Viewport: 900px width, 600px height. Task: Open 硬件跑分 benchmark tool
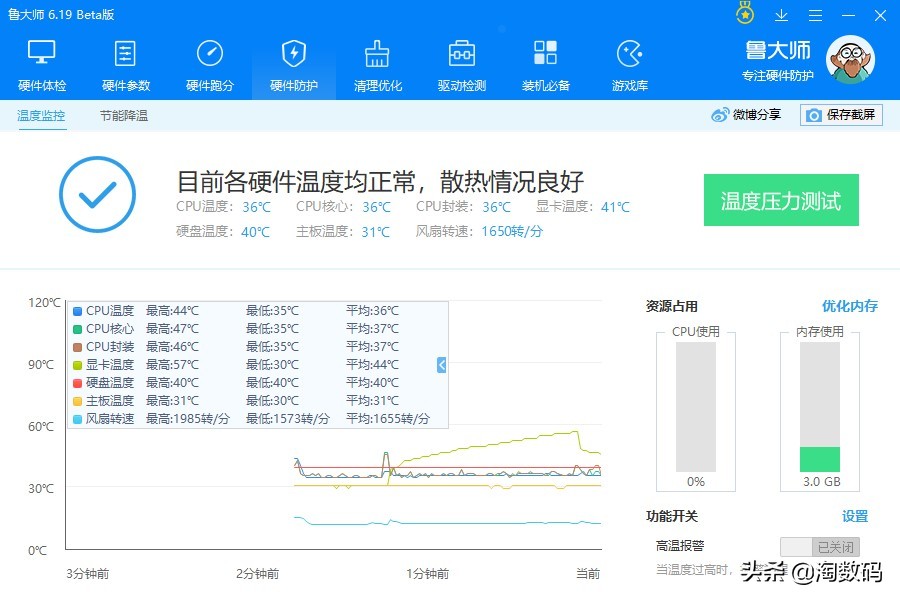208,62
